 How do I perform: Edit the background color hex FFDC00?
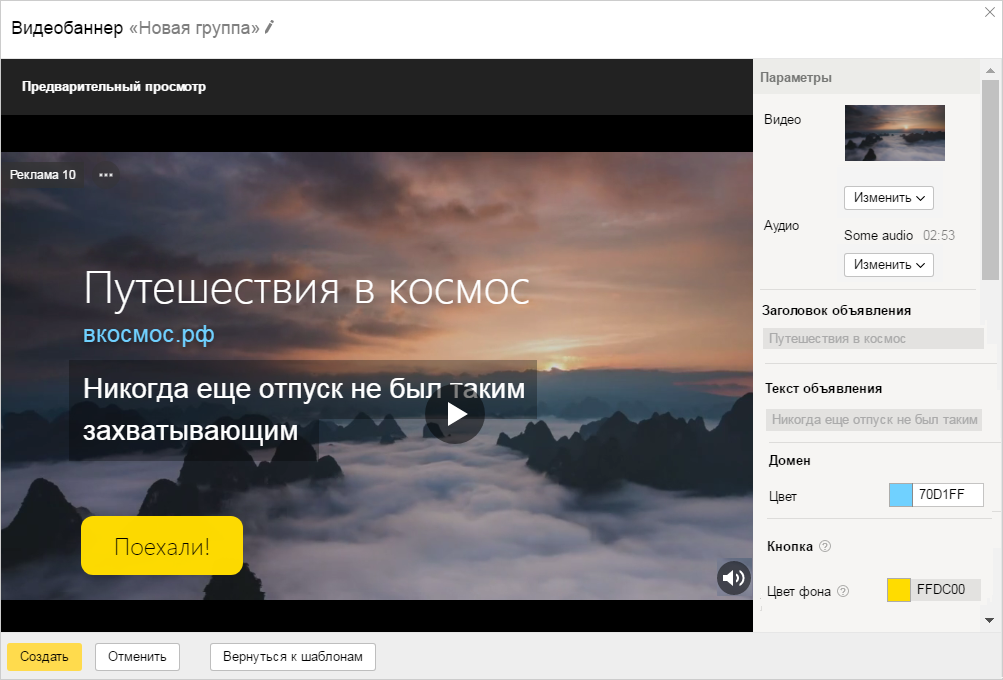click(x=945, y=590)
